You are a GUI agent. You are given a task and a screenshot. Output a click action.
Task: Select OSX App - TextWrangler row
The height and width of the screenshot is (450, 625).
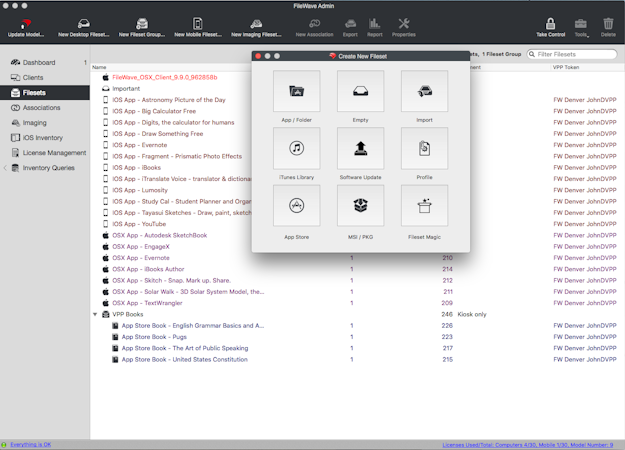point(147,303)
